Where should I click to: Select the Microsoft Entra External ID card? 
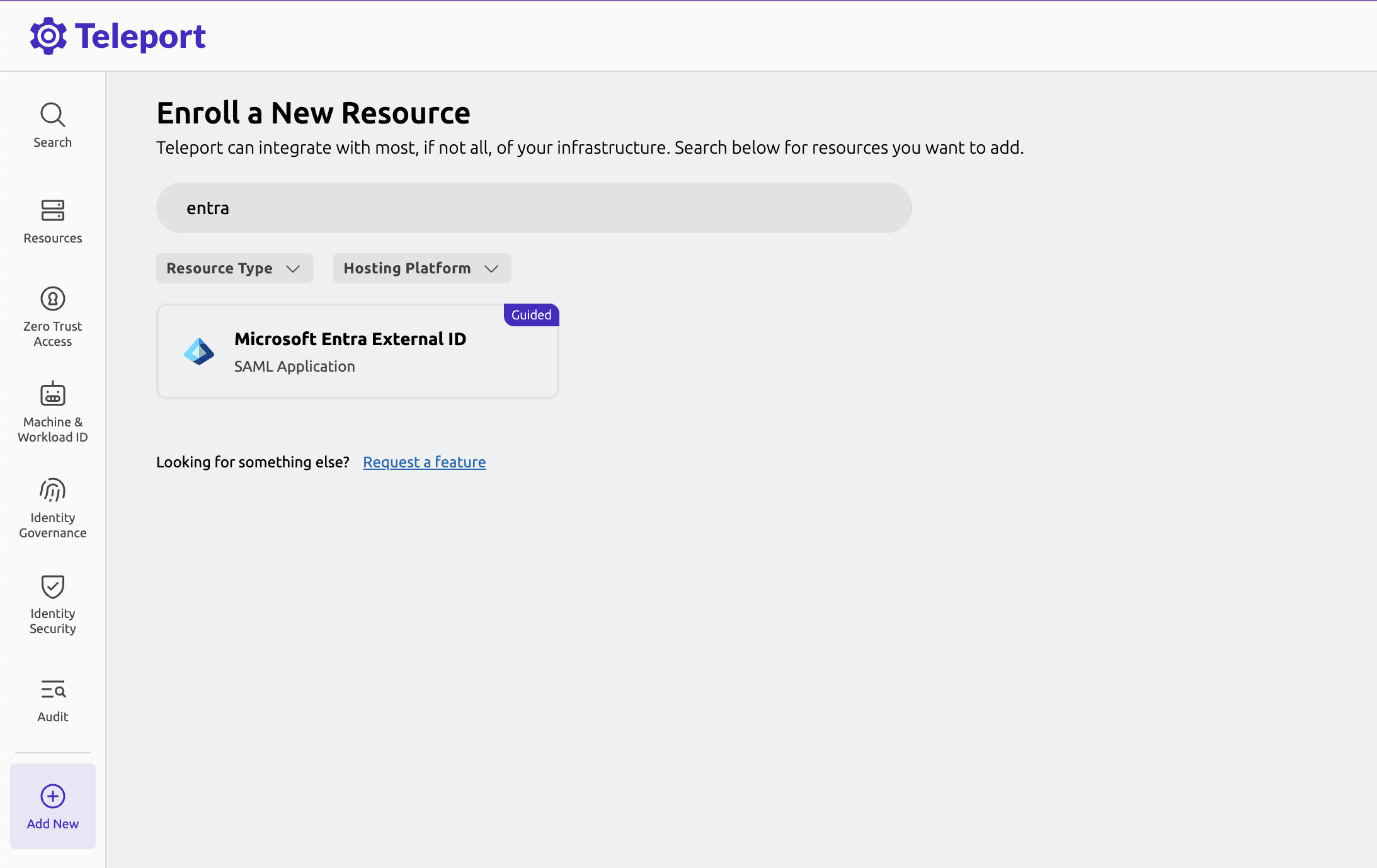click(357, 351)
